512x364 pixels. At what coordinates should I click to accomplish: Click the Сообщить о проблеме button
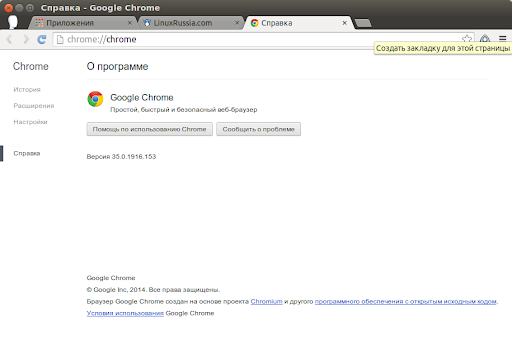coord(259,129)
